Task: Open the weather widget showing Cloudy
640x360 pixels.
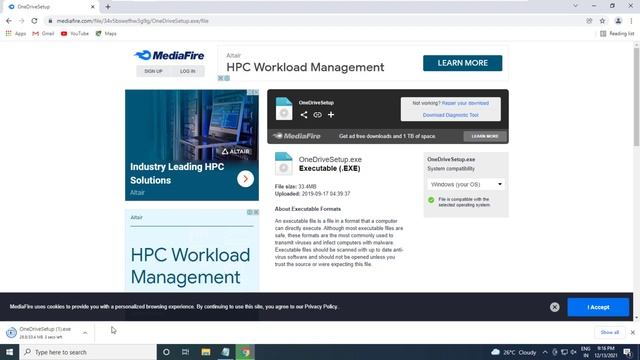Action: pyautogui.click(x=514, y=352)
